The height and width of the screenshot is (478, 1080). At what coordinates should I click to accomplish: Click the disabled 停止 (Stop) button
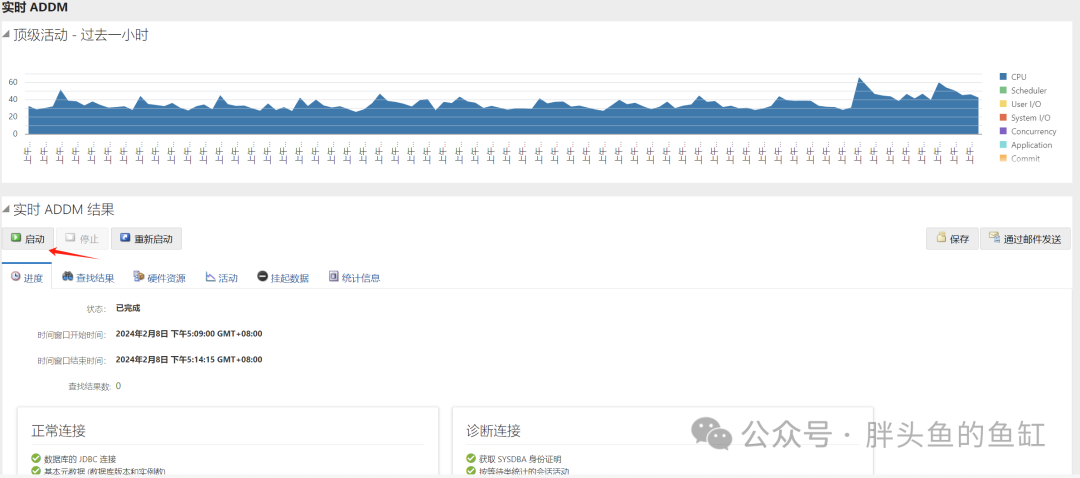pyautogui.click(x=82, y=239)
